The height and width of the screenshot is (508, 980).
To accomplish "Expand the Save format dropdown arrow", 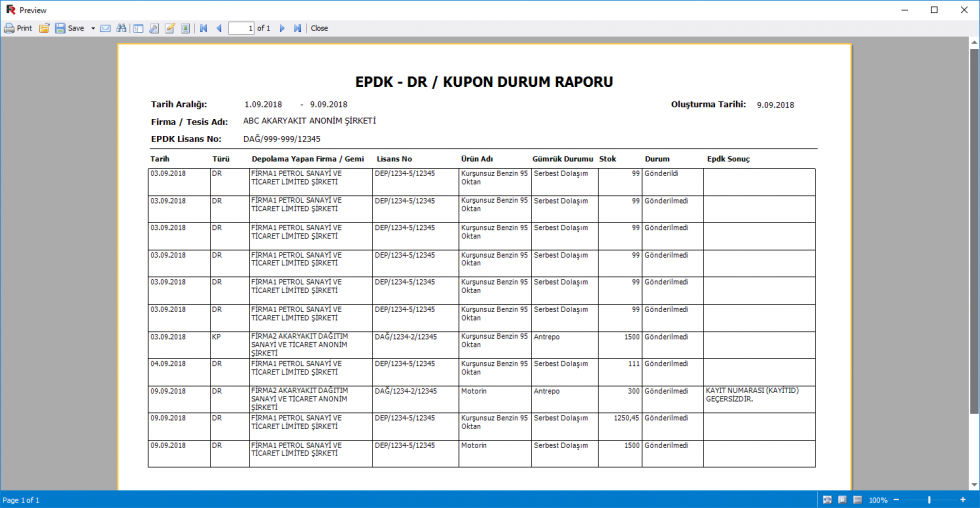I will pos(93,28).
